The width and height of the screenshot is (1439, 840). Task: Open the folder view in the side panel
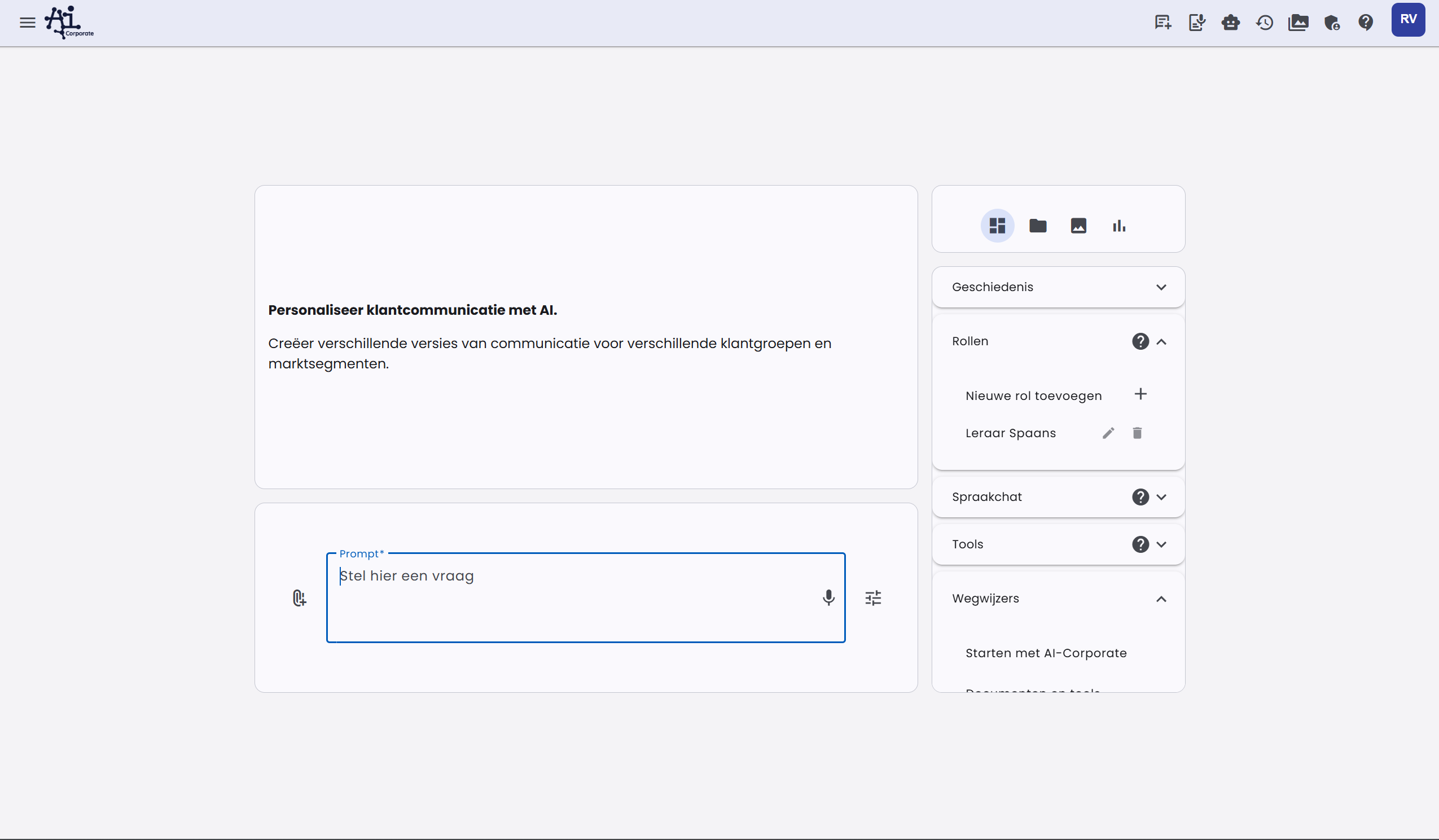(1037, 226)
